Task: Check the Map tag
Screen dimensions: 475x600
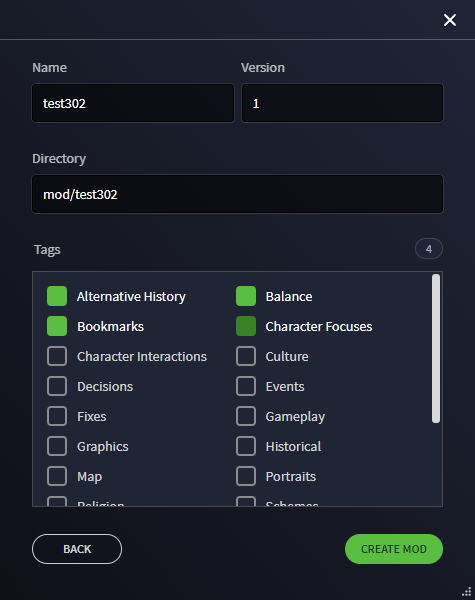Action: tap(57, 476)
